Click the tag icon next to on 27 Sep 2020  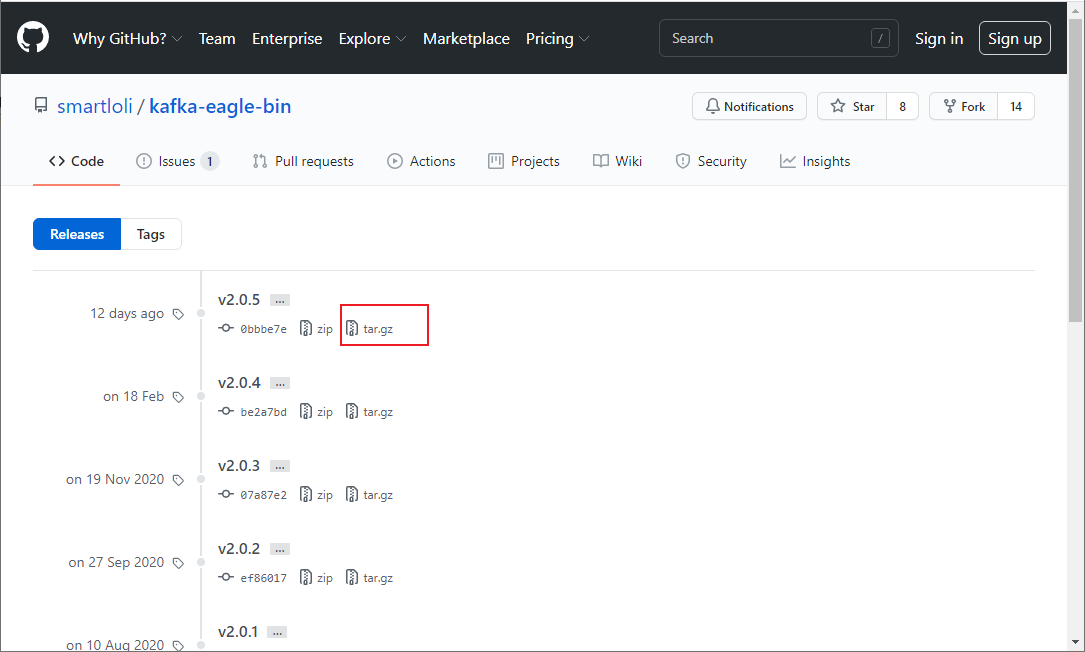pyautogui.click(x=179, y=563)
